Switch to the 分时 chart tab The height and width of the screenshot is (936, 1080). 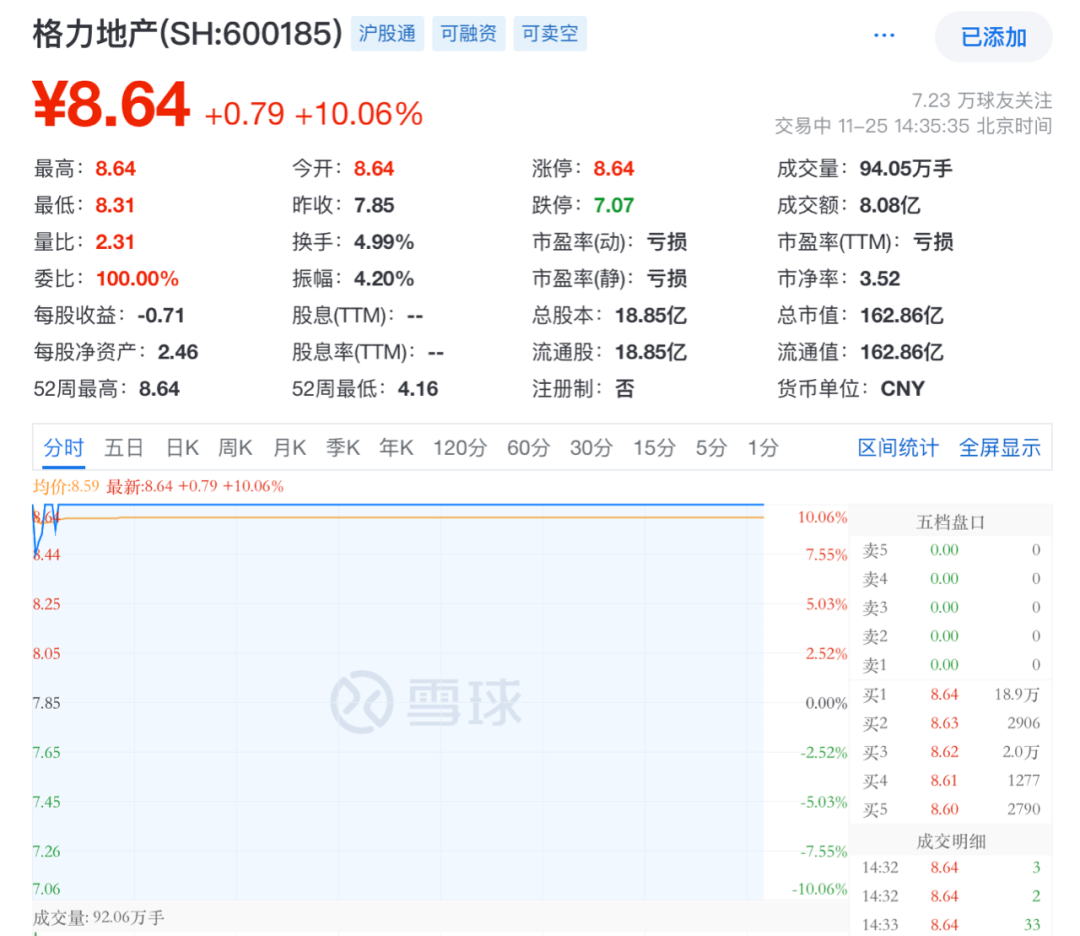[63, 448]
